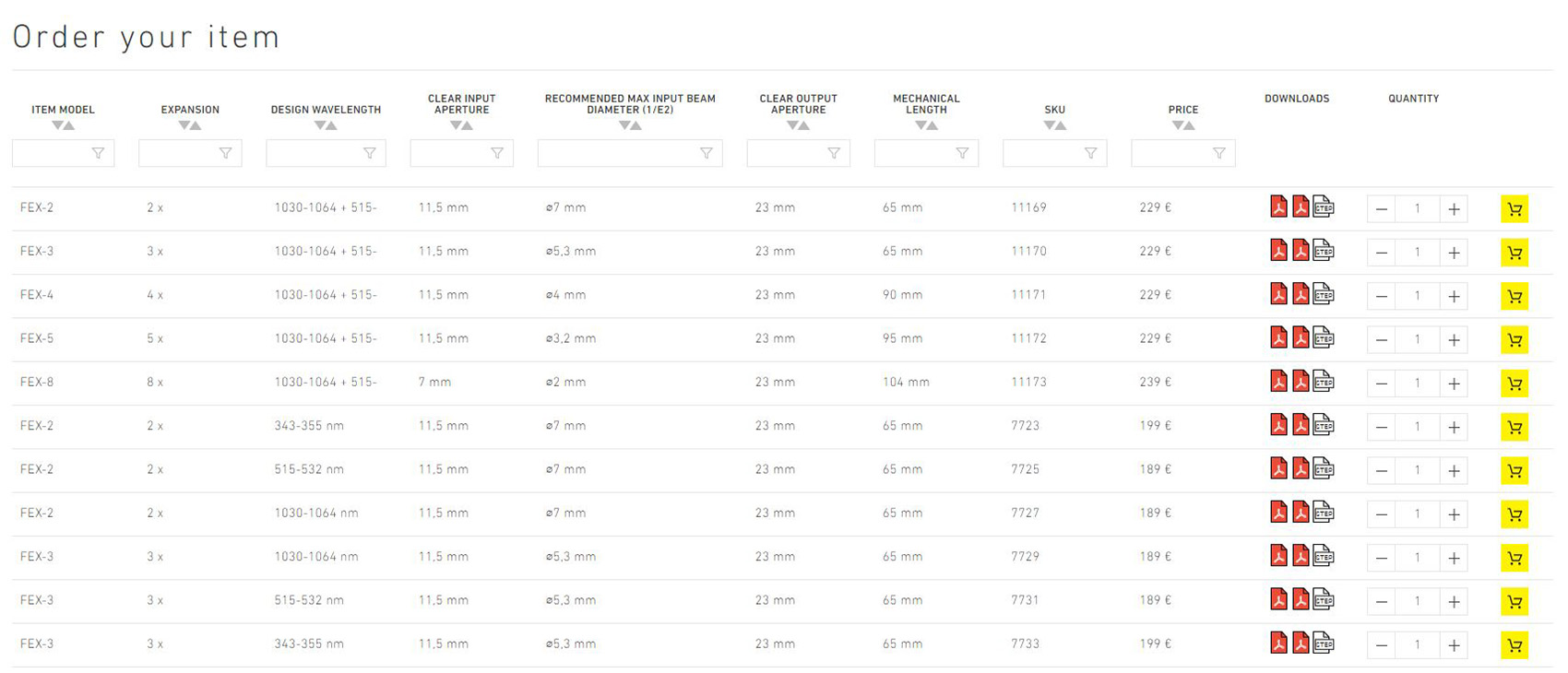The image size is (1568, 673).
Task: Add SKU 11169 FEX-2 to cart
Action: (x=1514, y=209)
